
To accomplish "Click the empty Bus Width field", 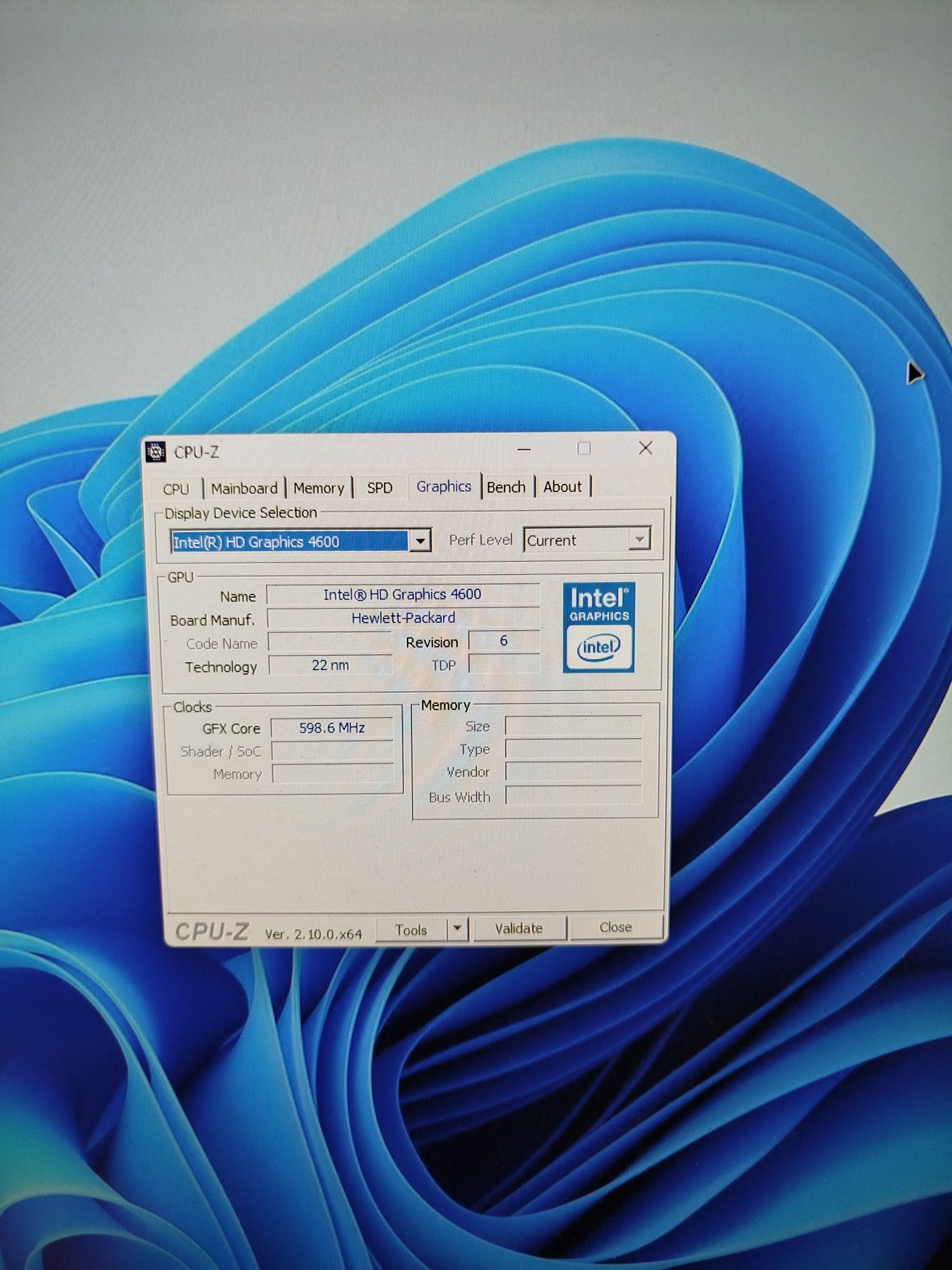I will click(x=573, y=796).
